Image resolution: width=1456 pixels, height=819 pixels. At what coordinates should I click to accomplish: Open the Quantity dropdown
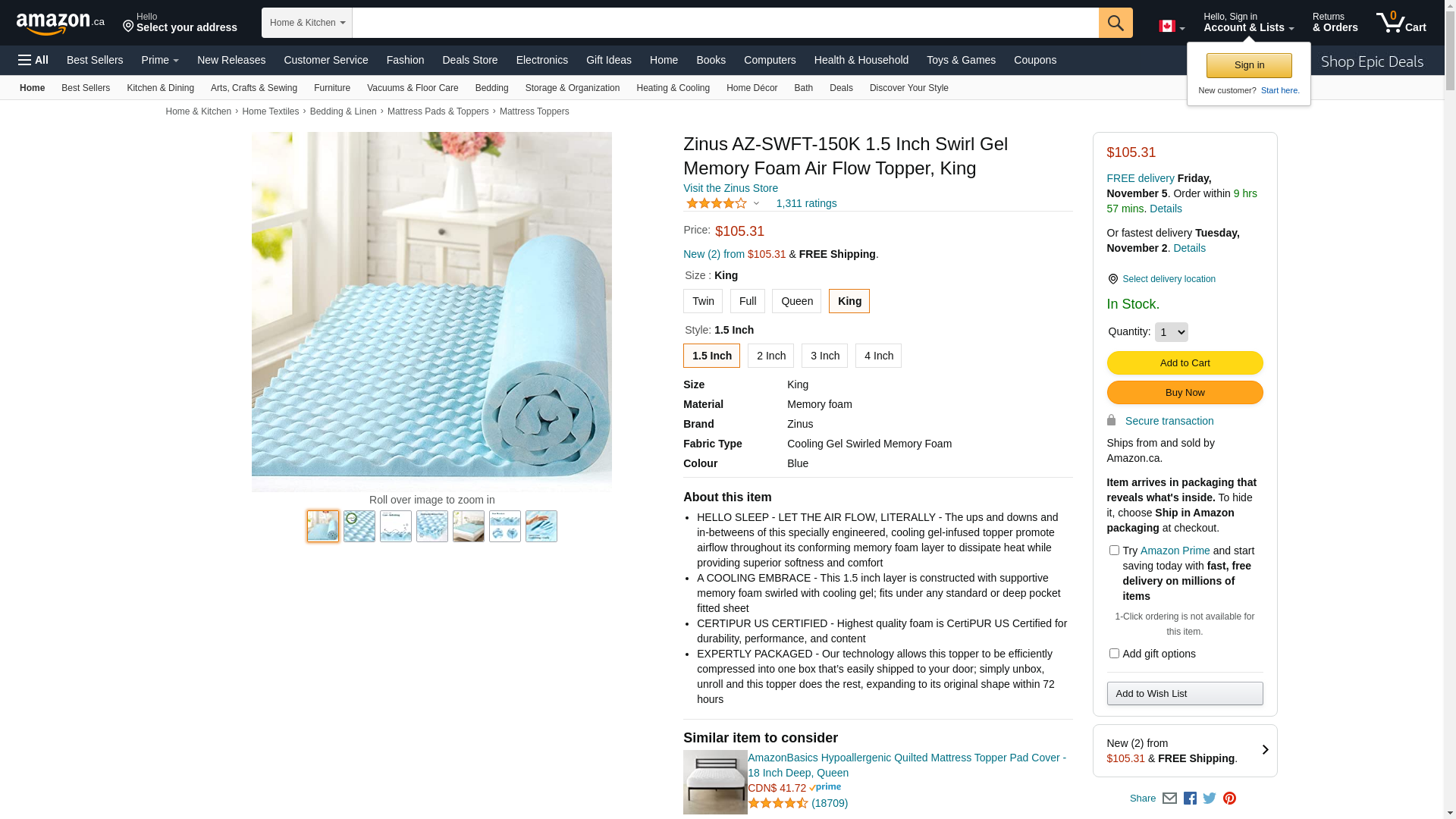(x=1171, y=332)
